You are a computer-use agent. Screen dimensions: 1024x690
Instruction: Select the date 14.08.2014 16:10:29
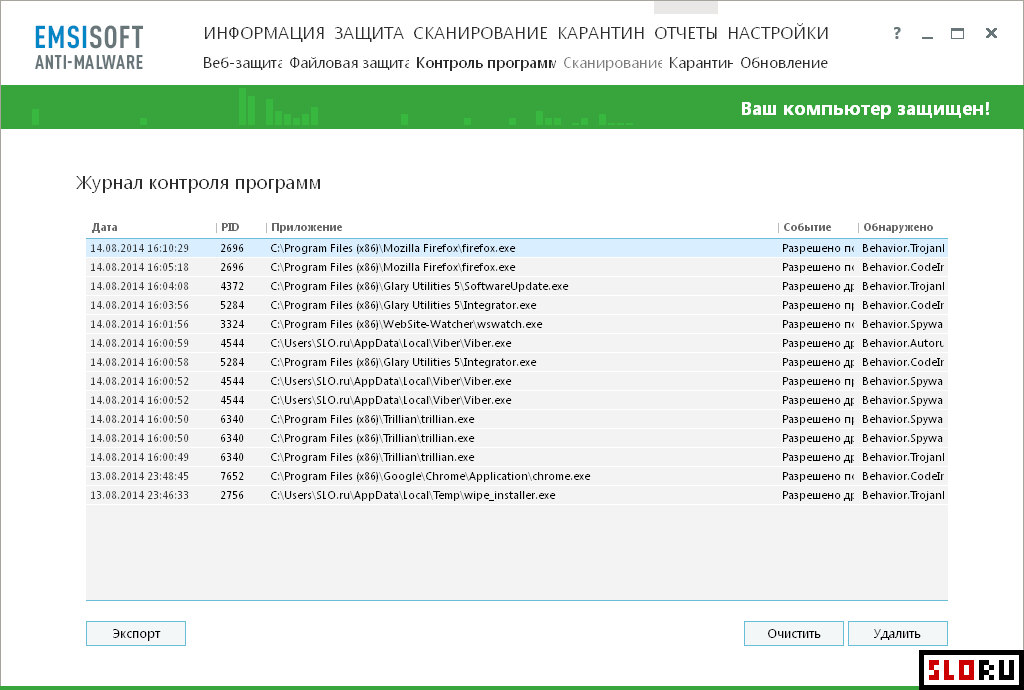coord(139,248)
